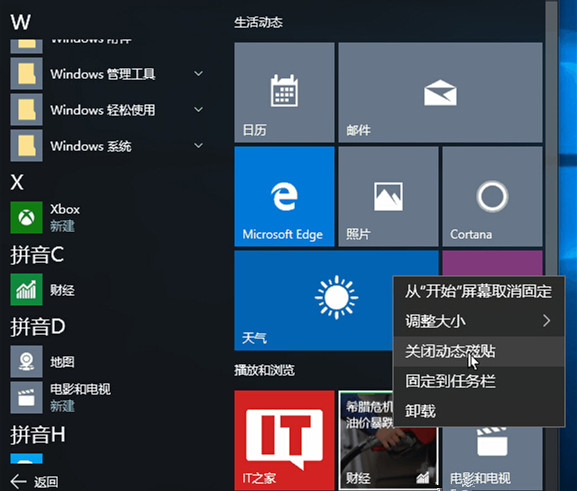Screen dimensions: 577x491
Task: Open the Calendar (日历) tile
Action: tap(284, 92)
